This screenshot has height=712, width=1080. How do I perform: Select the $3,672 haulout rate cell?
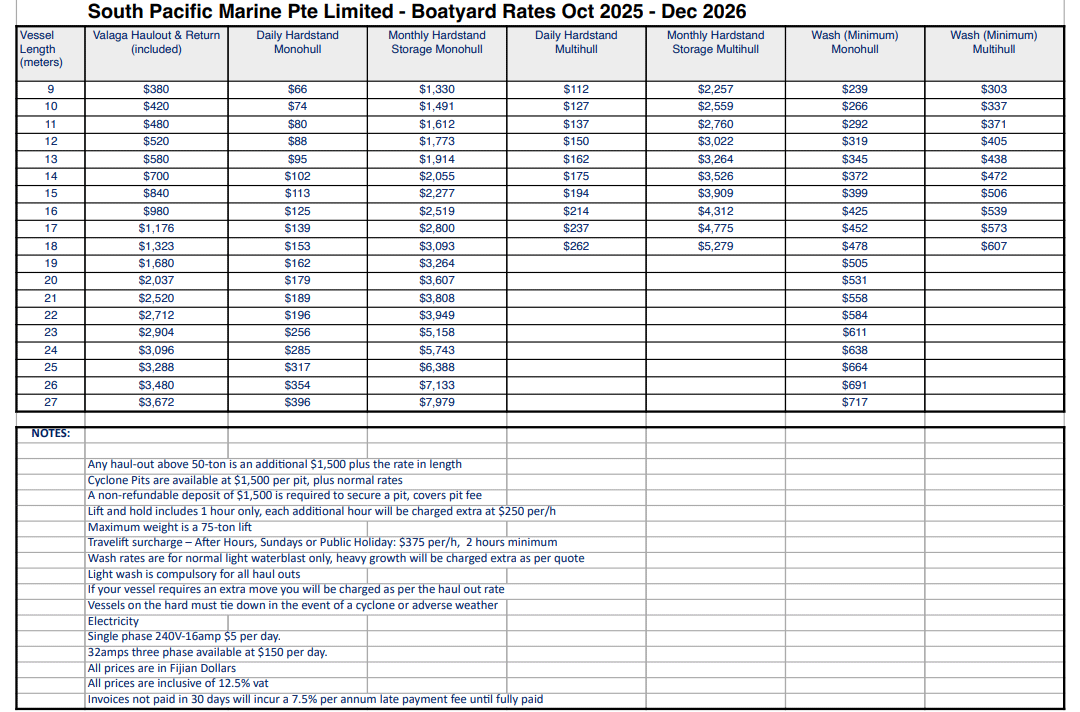click(x=156, y=402)
